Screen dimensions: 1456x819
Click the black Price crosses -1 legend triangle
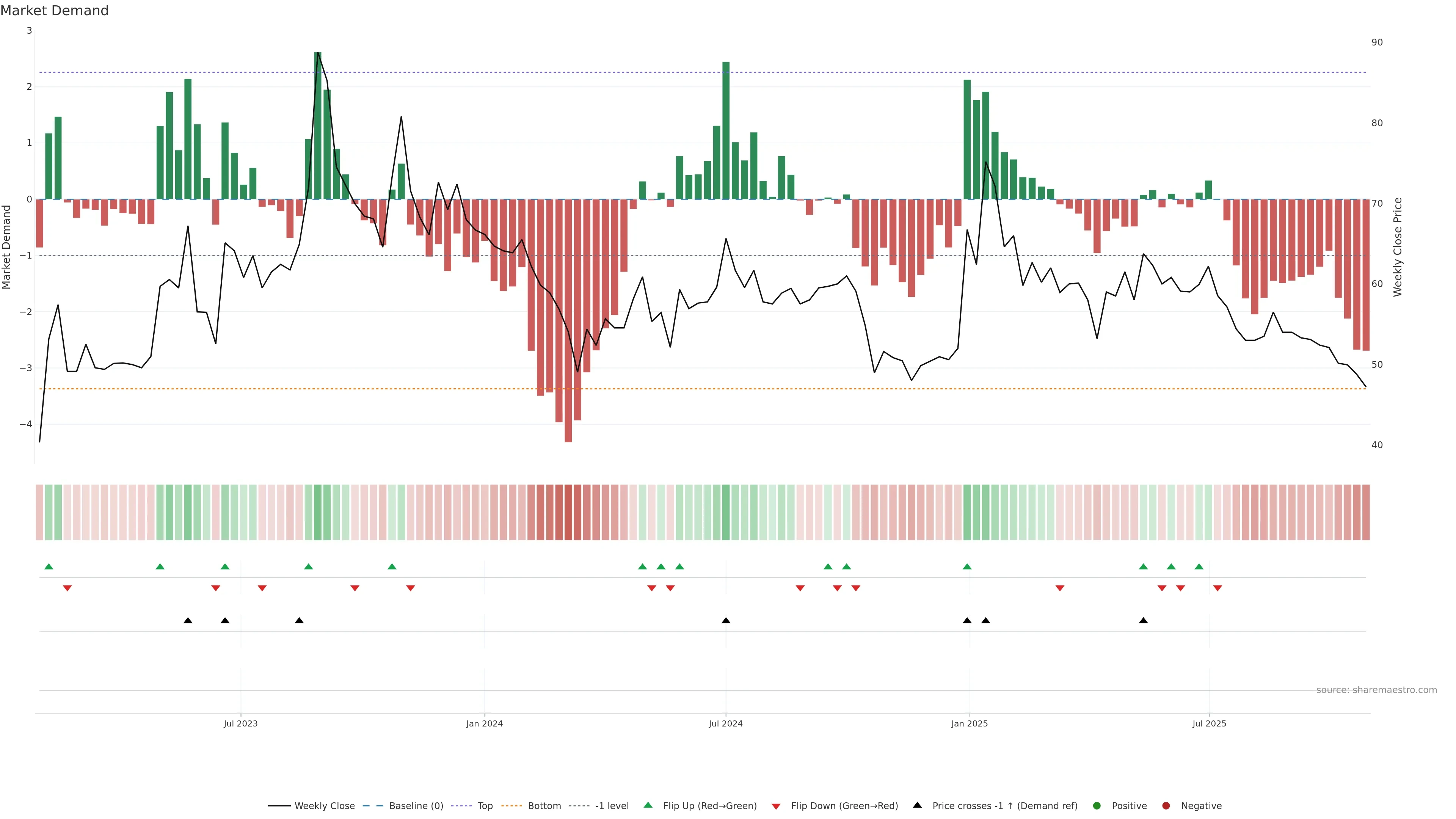click(917, 805)
